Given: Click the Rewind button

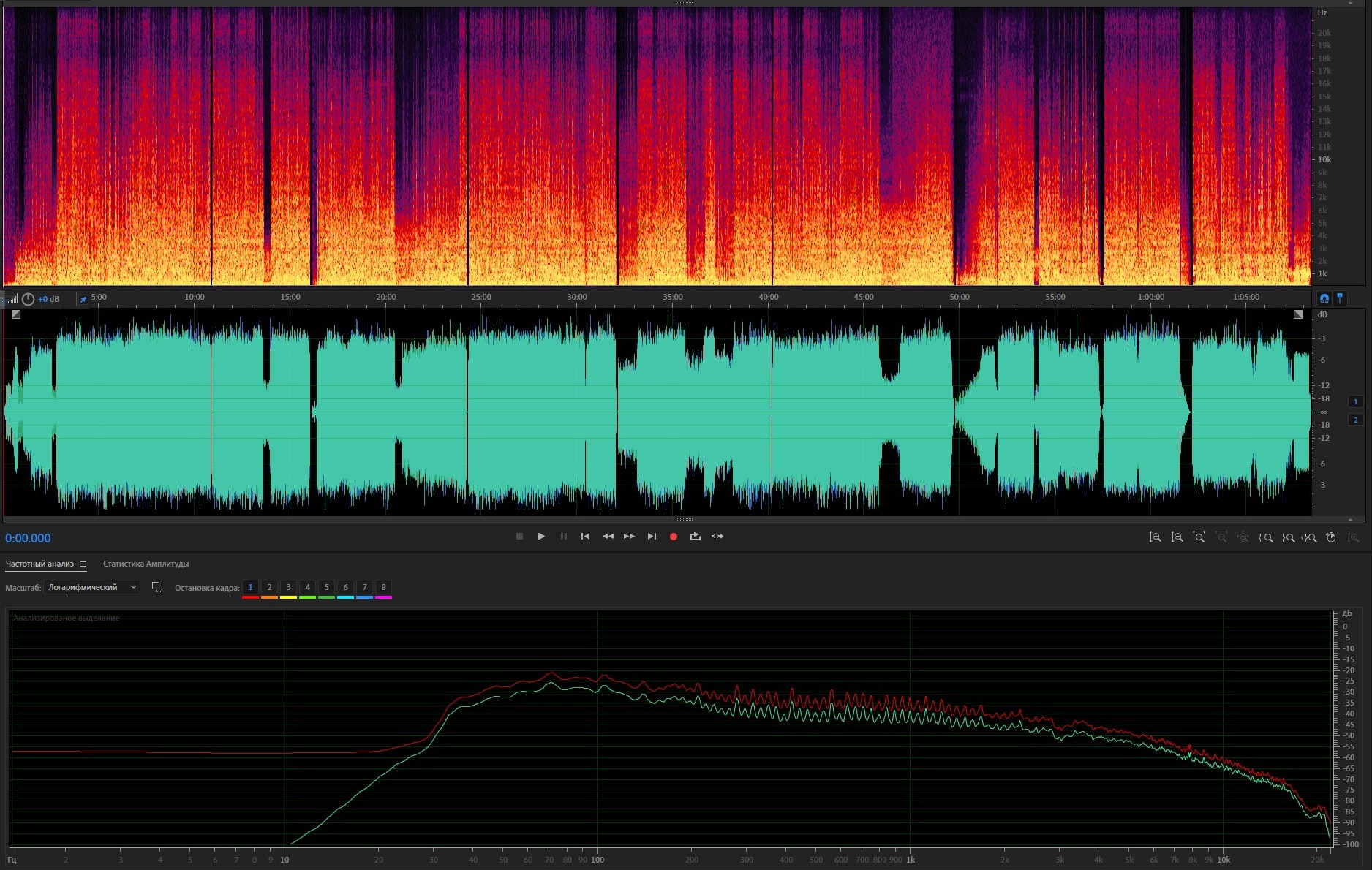Looking at the screenshot, I should pos(608,537).
